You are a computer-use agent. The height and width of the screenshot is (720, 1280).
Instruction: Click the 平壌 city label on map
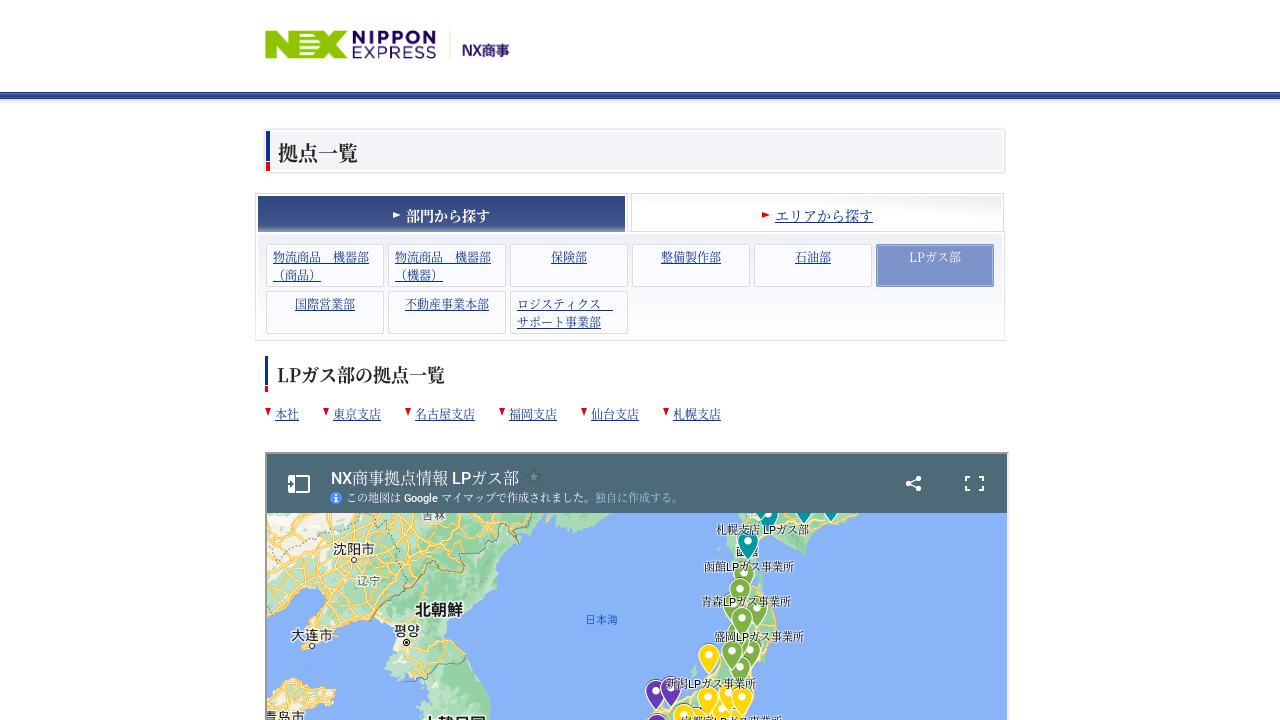(407, 631)
